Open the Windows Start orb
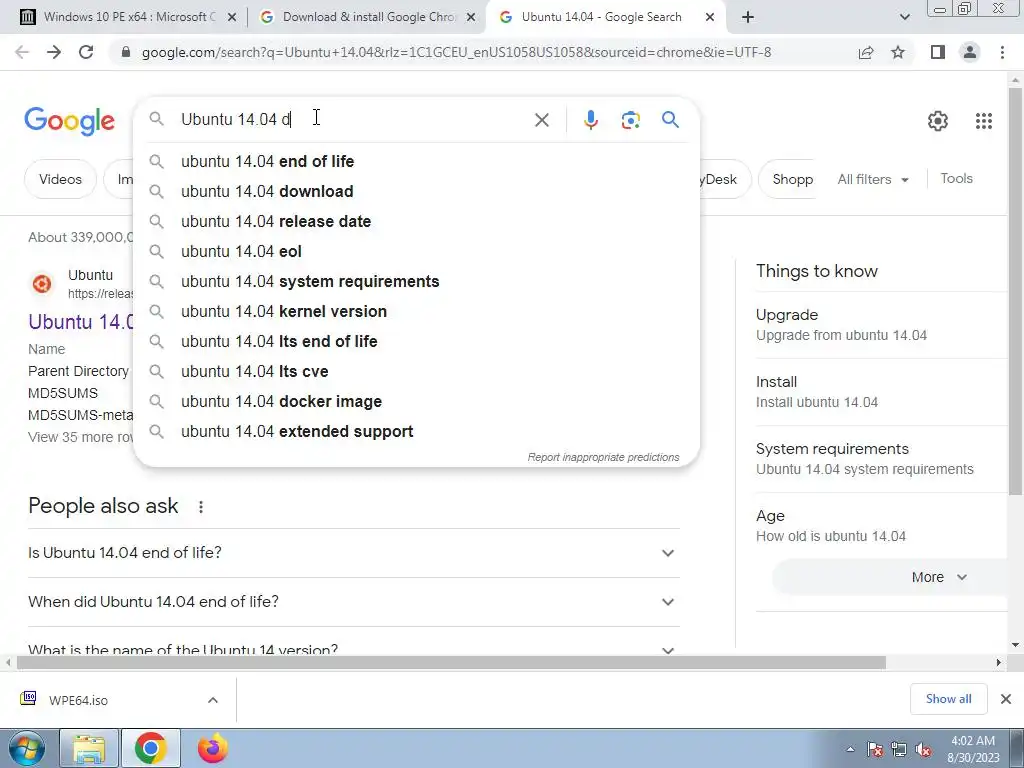Viewport: 1024px width, 768px height. pos(27,748)
